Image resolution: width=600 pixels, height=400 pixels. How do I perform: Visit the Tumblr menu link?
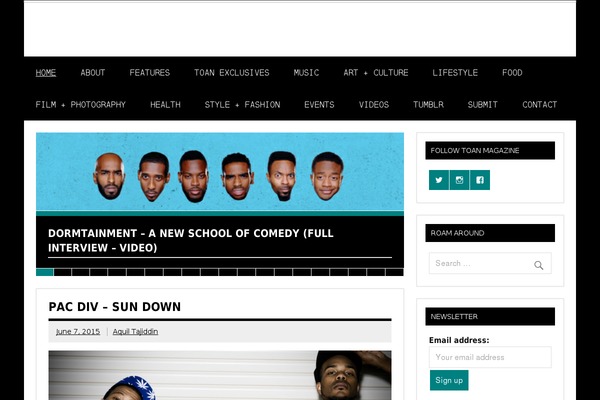428,104
